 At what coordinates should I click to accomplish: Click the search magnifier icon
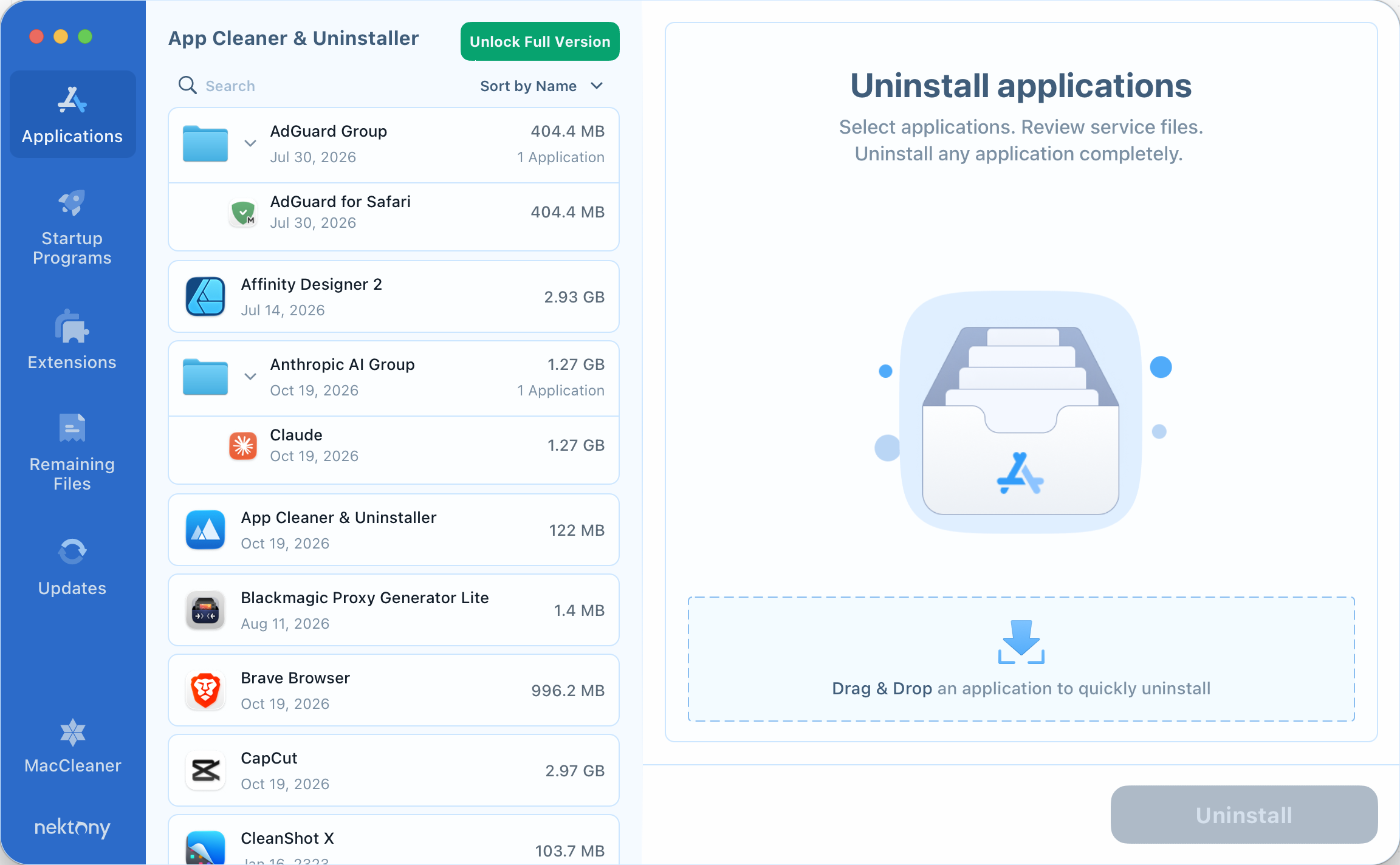pos(187,86)
